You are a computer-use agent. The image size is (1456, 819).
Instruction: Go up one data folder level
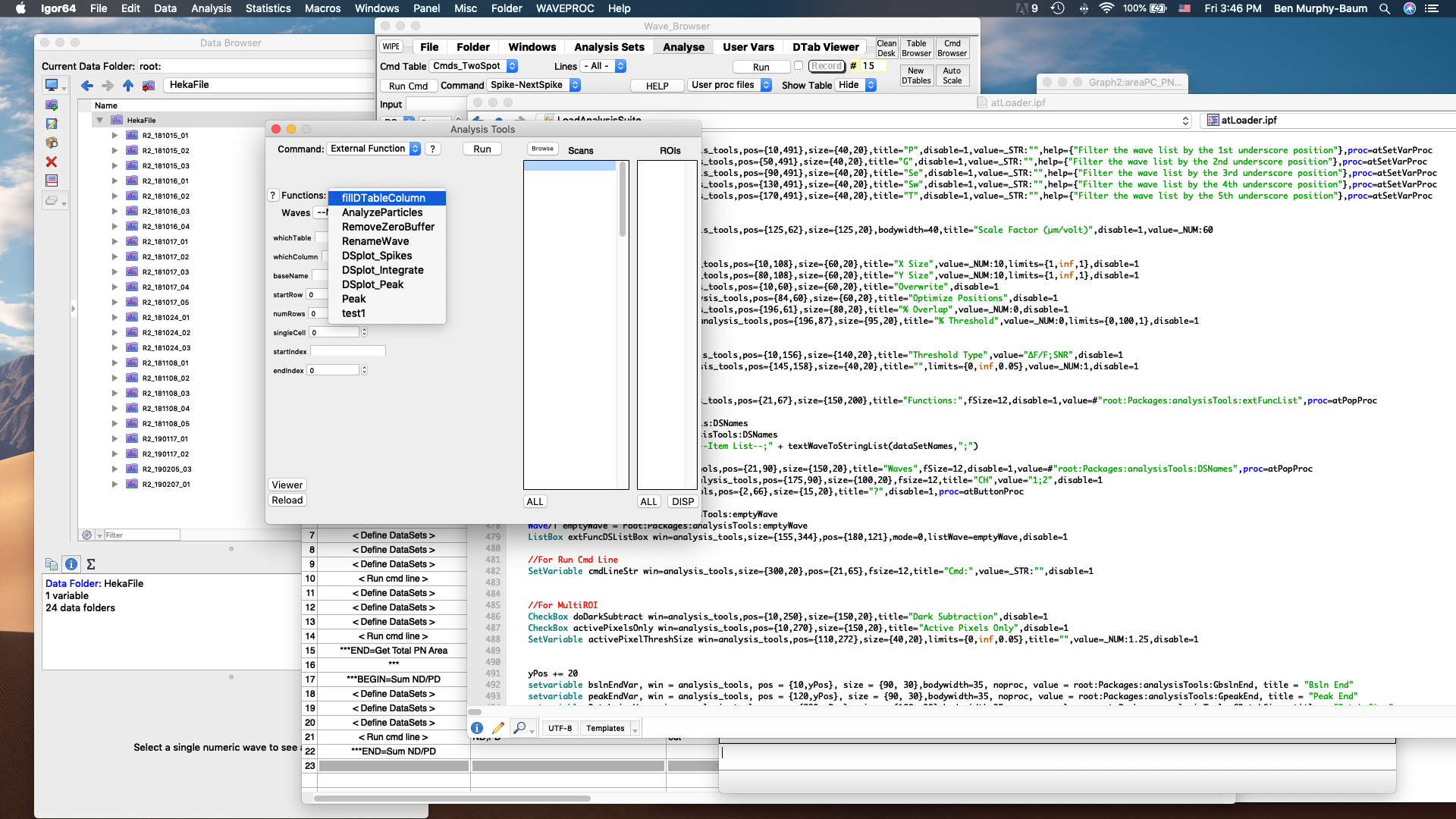[127, 86]
